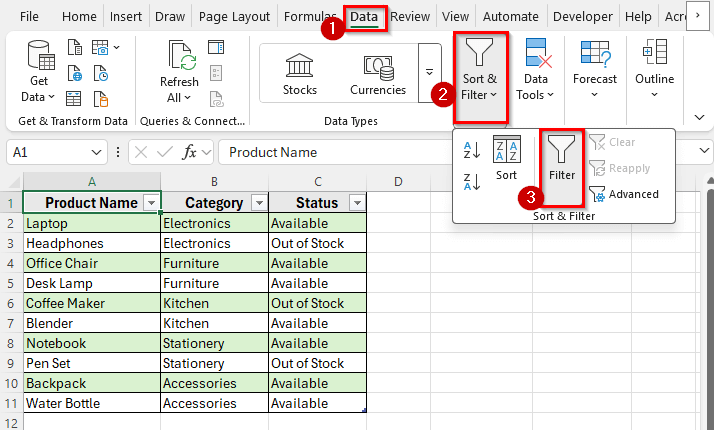Open the dropdown beside the fx icon

point(206,152)
